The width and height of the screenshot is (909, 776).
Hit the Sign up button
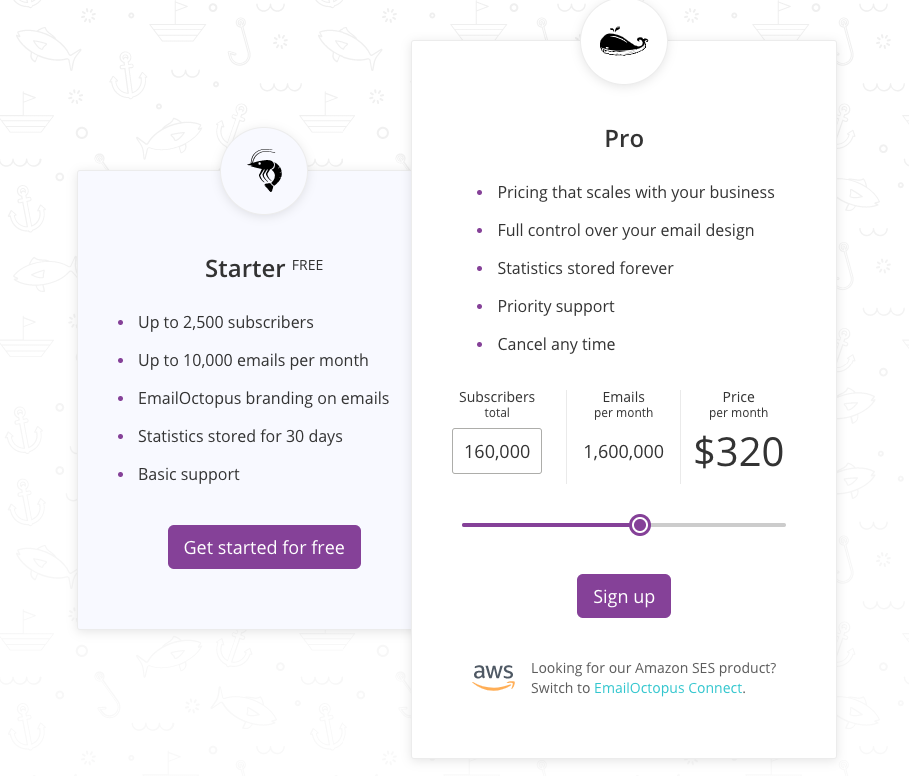[x=623, y=597]
